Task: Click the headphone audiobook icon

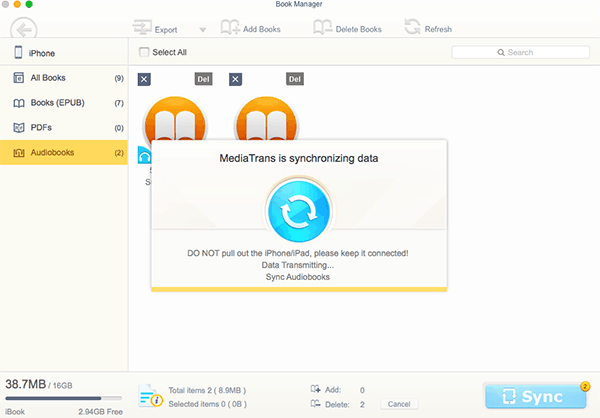Action: (144, 155)
